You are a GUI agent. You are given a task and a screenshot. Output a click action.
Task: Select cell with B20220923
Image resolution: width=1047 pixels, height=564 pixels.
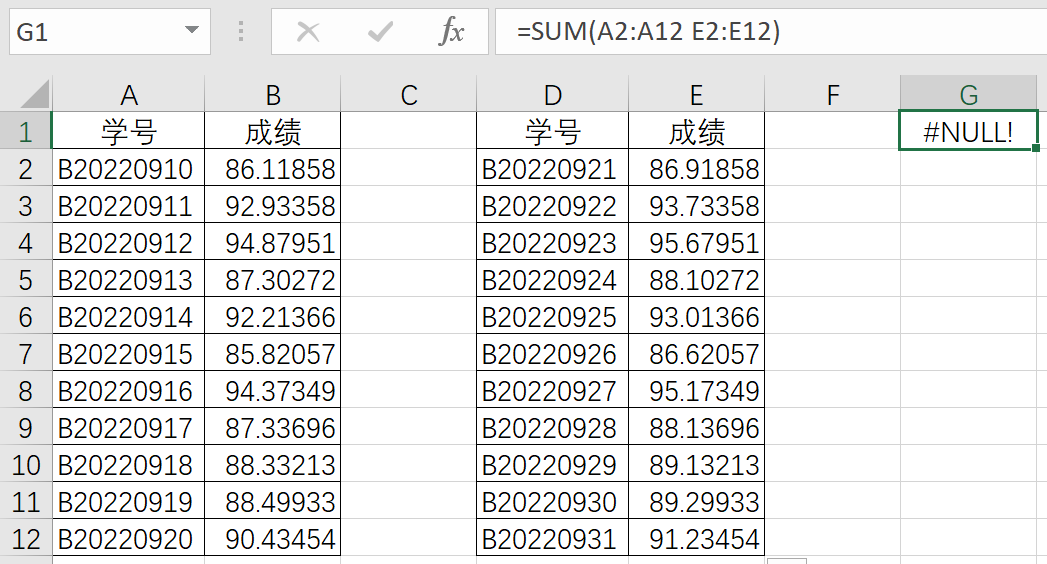552,242
